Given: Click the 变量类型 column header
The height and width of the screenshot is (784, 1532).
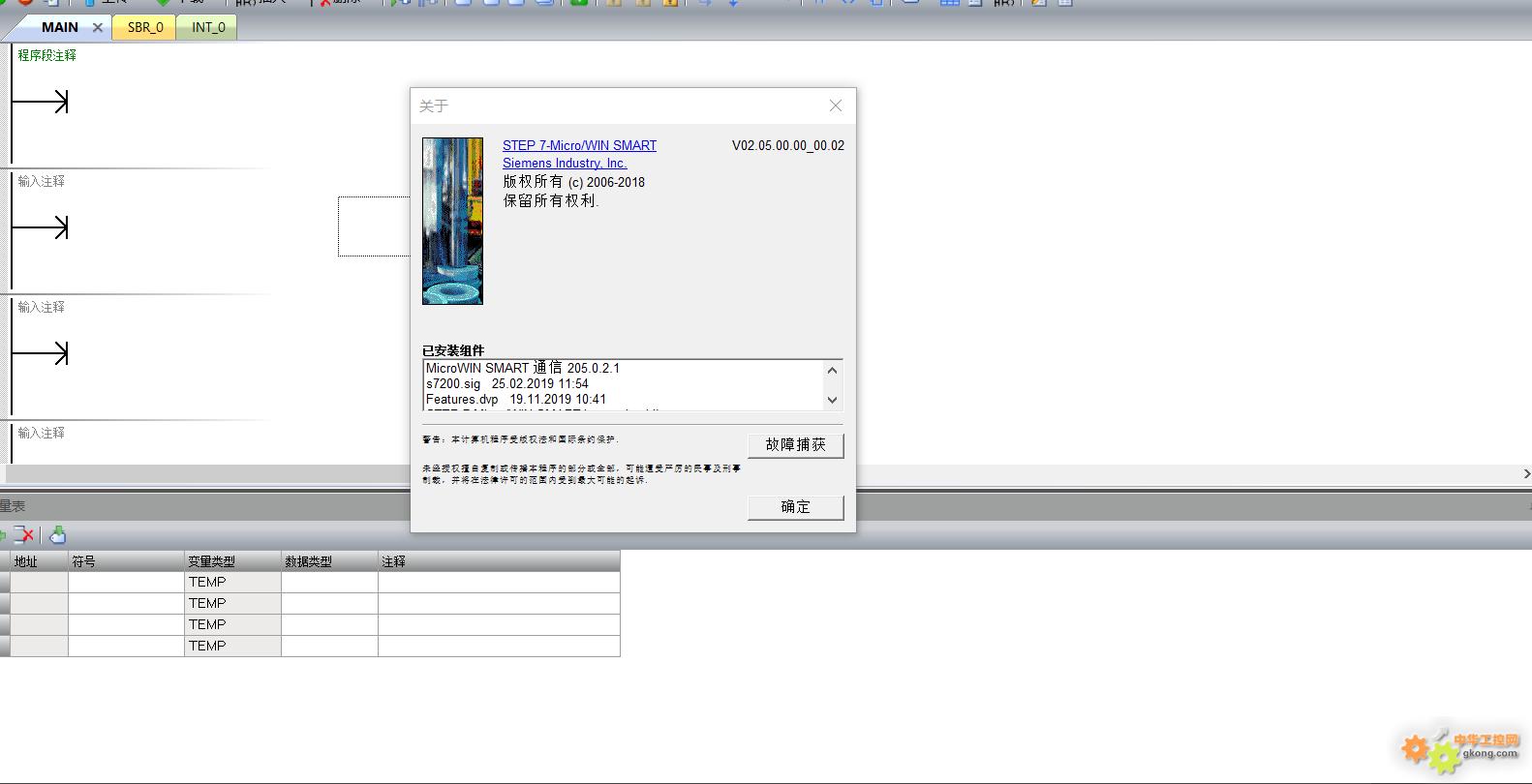Looking at the screenshot, I should click(x=232, y=561).
